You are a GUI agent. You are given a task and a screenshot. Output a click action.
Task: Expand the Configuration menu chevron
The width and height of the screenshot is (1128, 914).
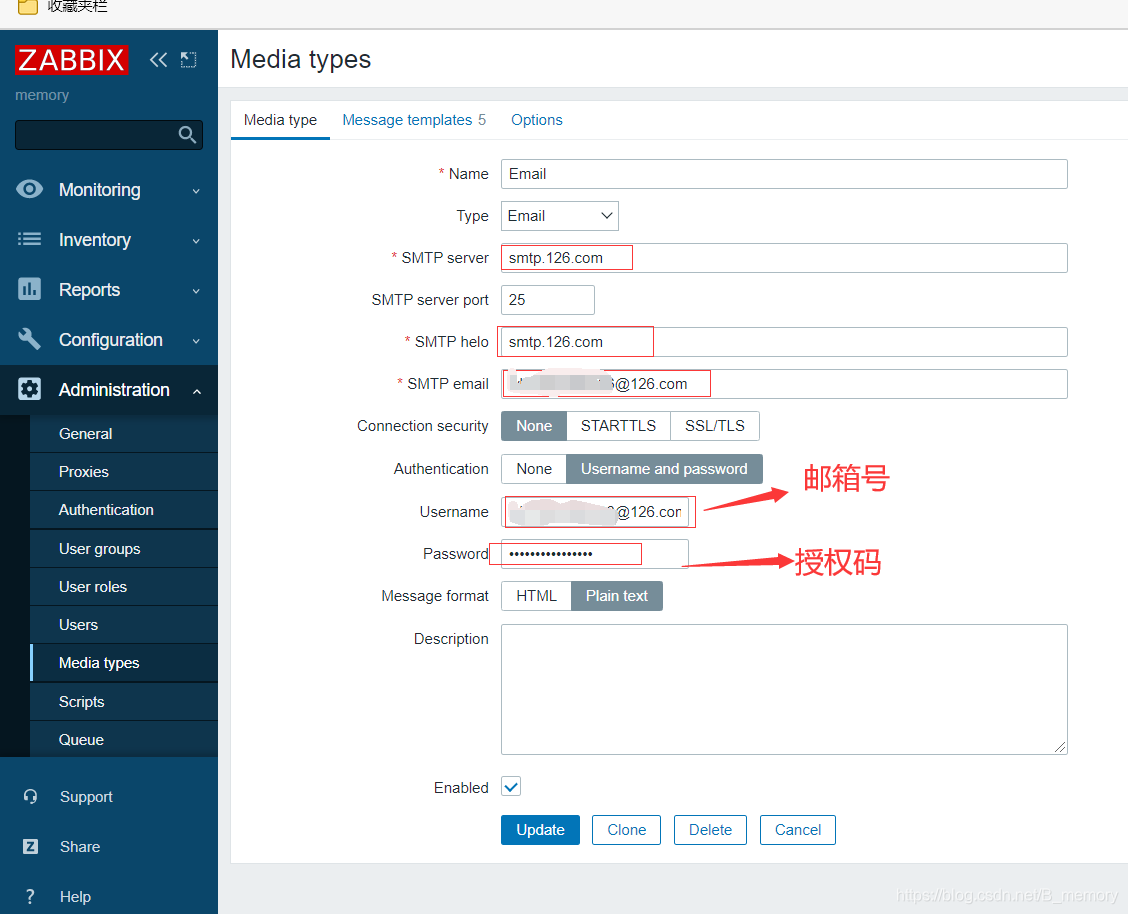196,341
